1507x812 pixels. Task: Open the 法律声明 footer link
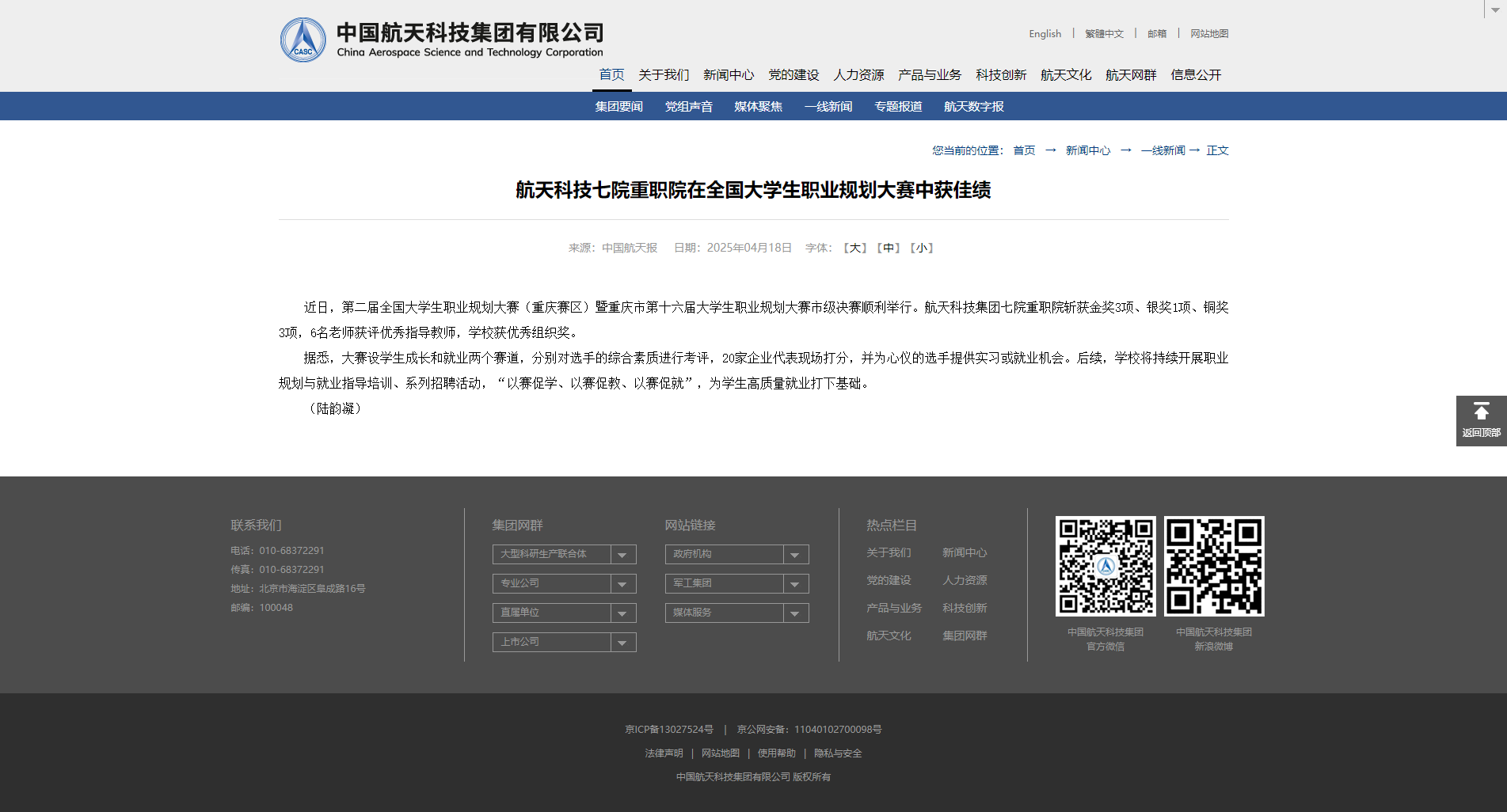click(x=664, y=753)
